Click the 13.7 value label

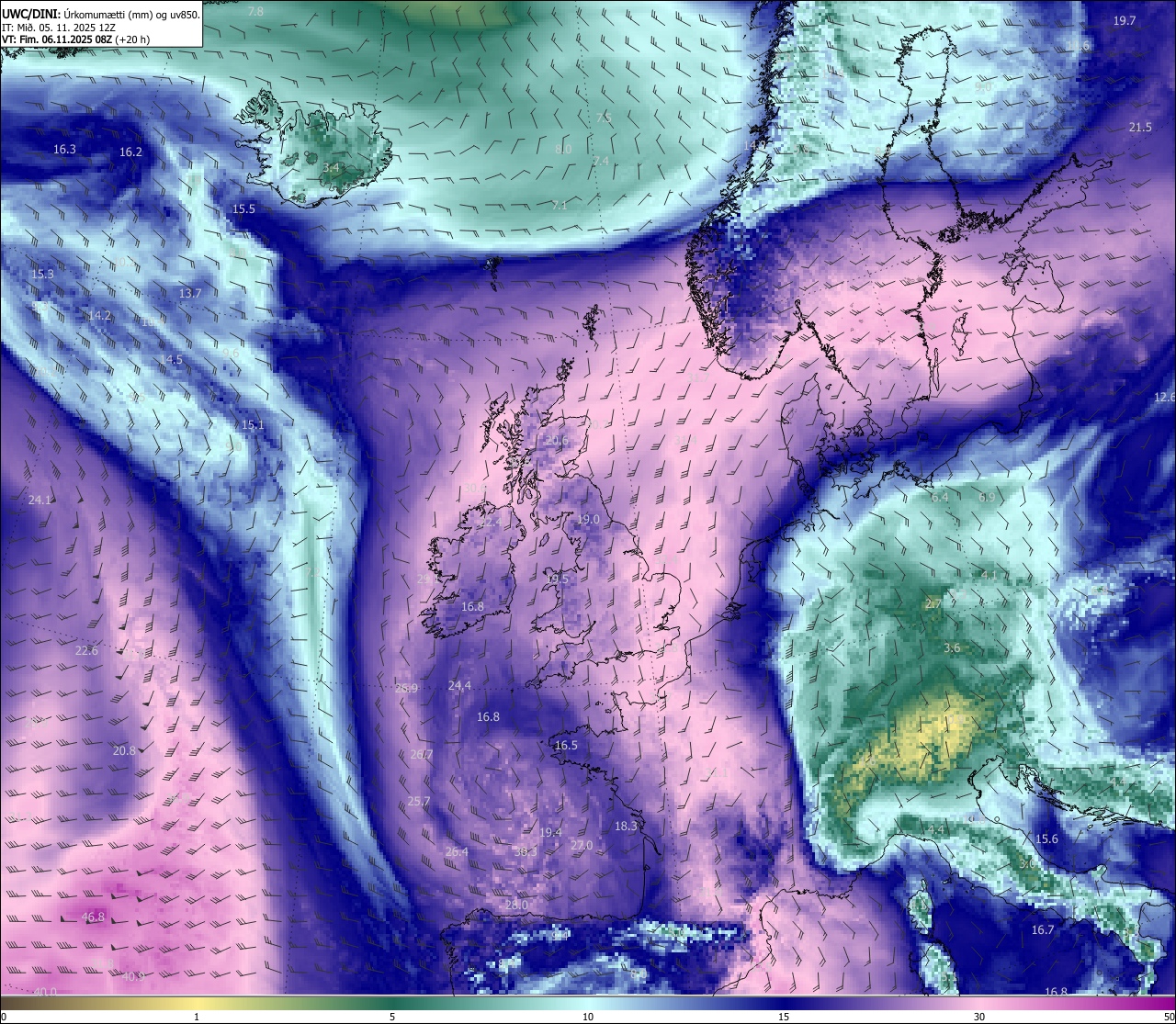[x=189, y=293]
